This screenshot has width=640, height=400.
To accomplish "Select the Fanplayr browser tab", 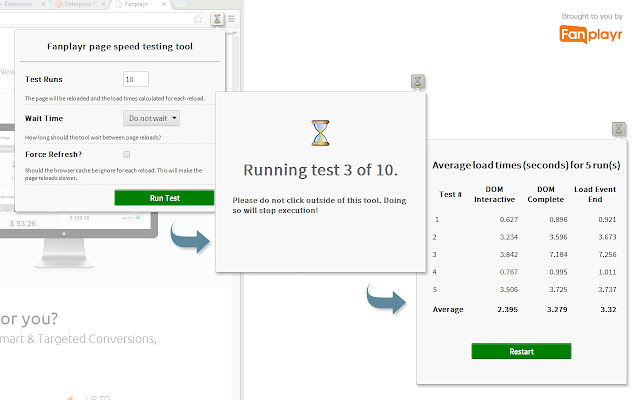I will 136,4.
